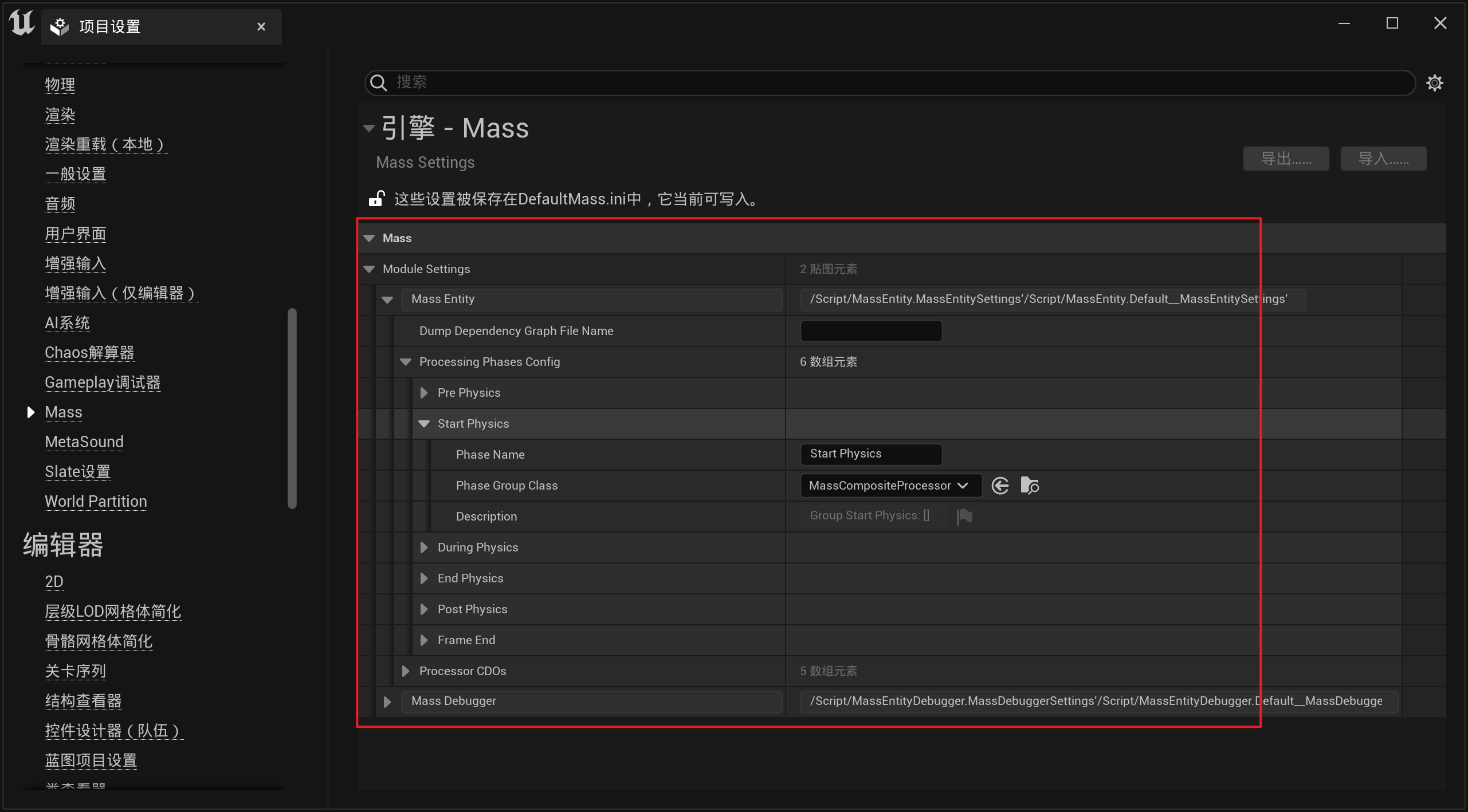Click the unlock padlock icon
Screen dimensions: 1468x812
point(376,198)
